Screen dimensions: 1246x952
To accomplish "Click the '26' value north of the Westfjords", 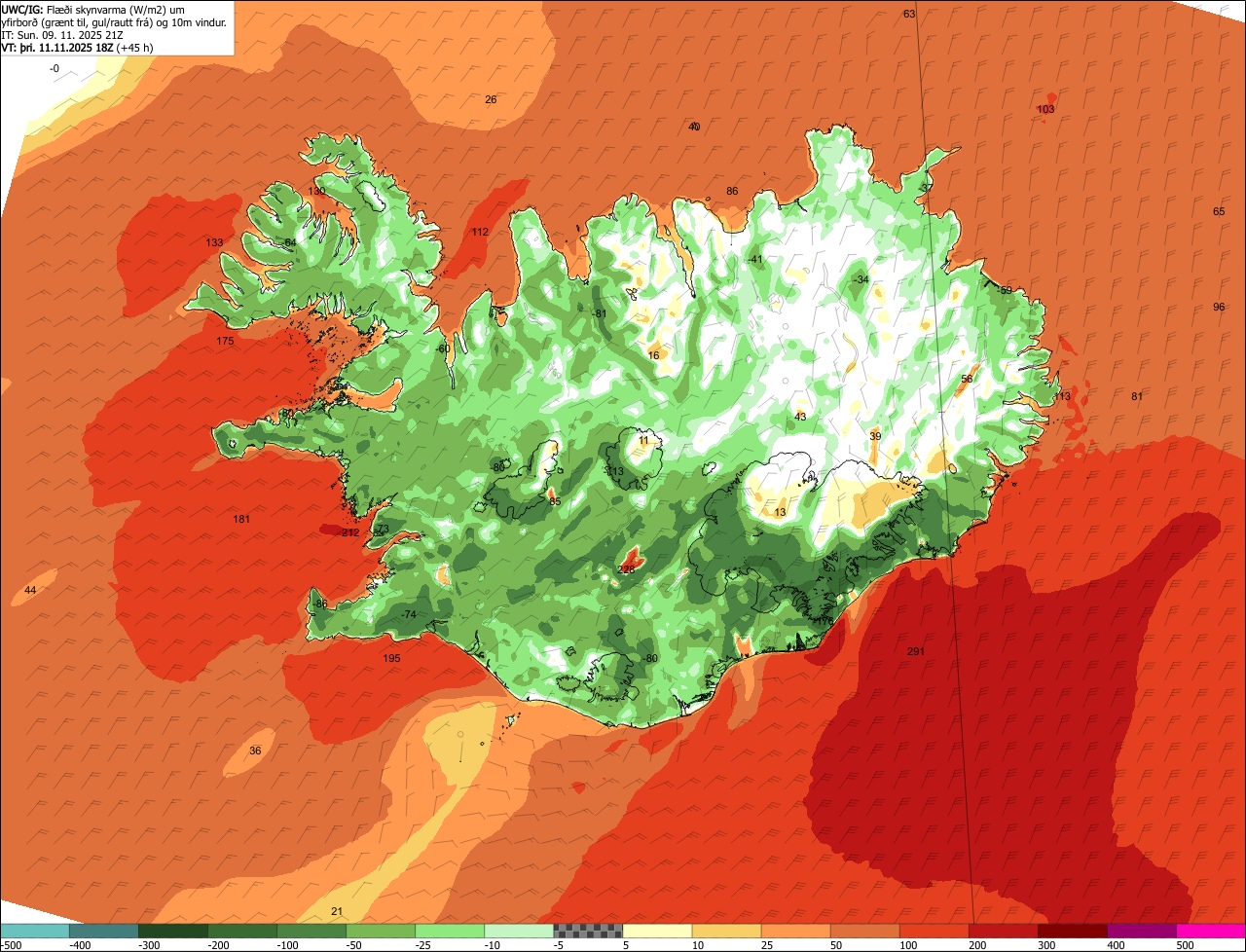I will [491, 99].
